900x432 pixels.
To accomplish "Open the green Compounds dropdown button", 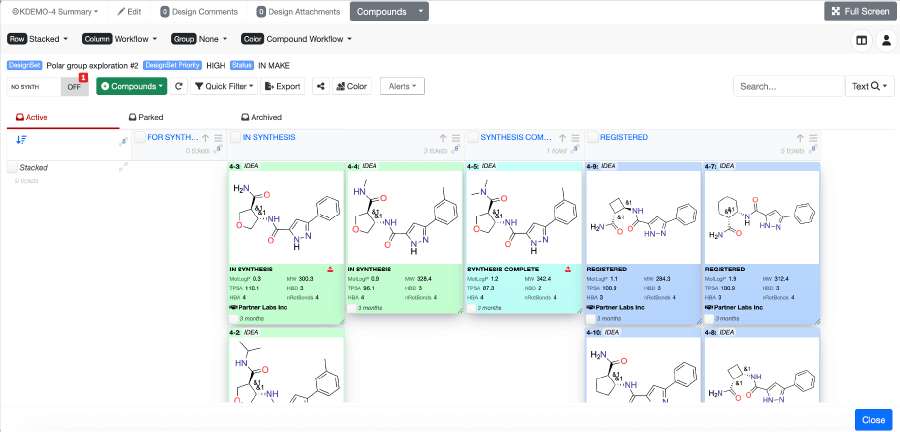I will (x=131, y=86).
